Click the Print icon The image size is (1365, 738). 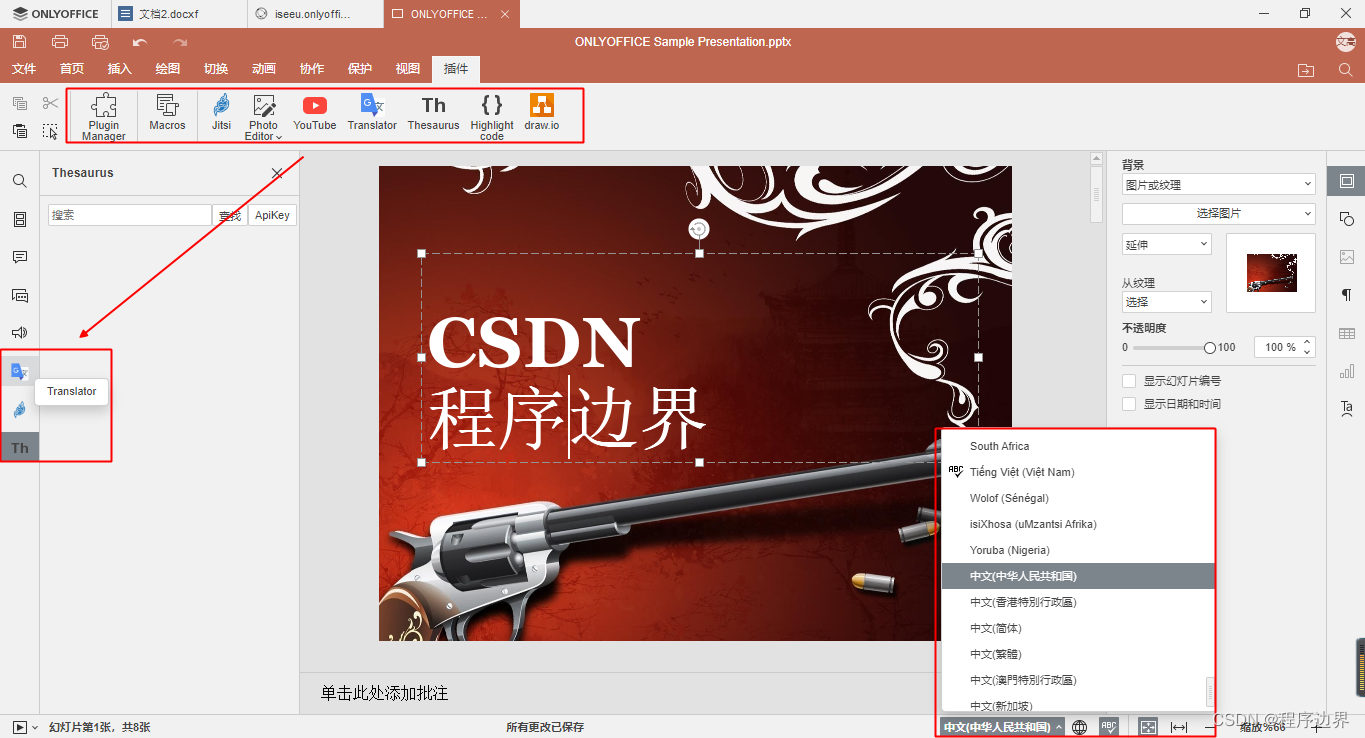point(60,41)
